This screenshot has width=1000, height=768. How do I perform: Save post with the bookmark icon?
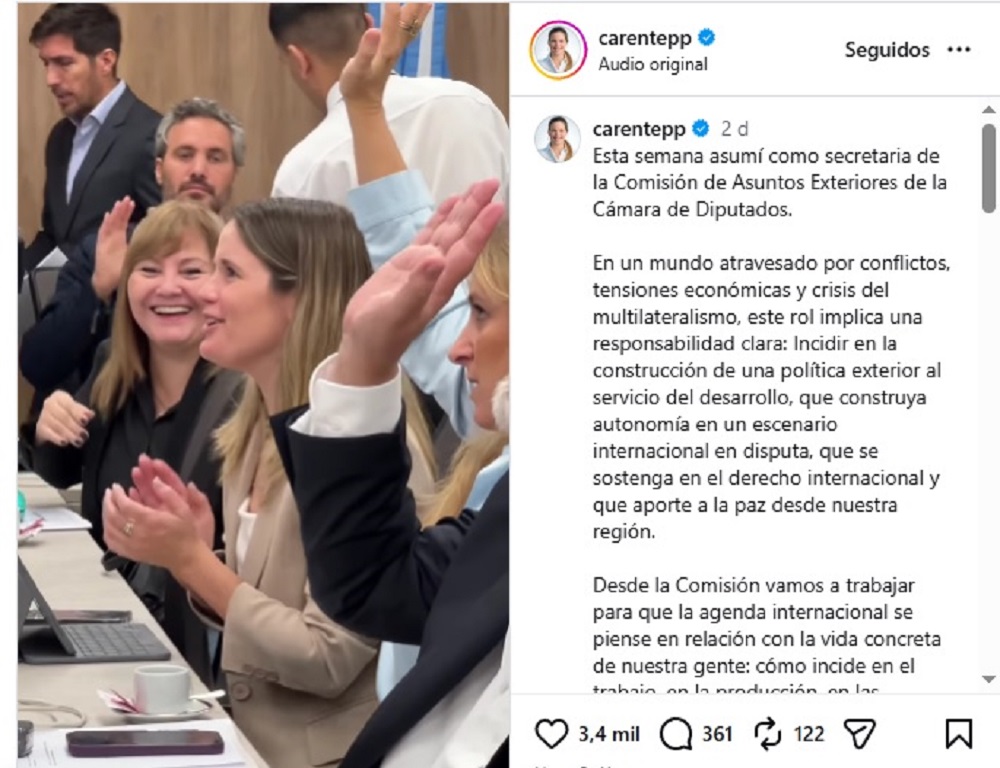pos(959,734)
